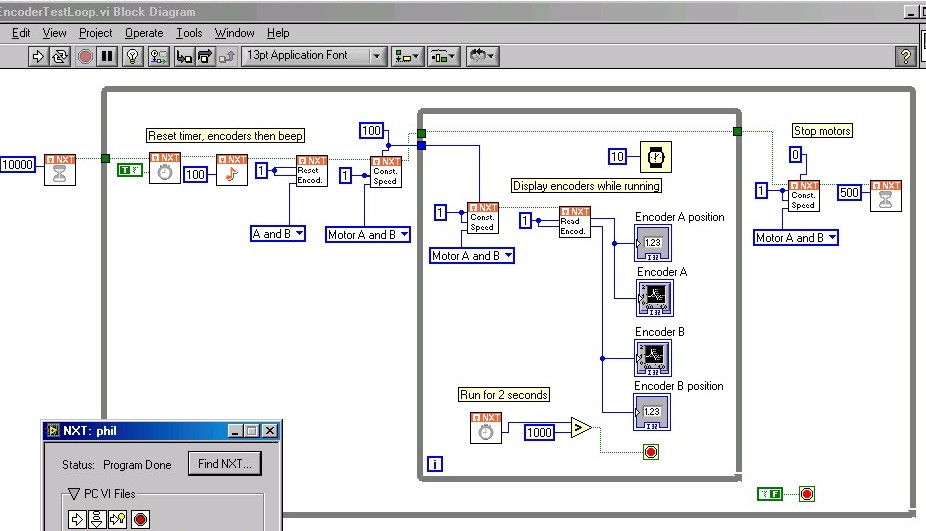Select the Encoder B position numeric indicator
The image size is (926, 531).
pos(651,412)
